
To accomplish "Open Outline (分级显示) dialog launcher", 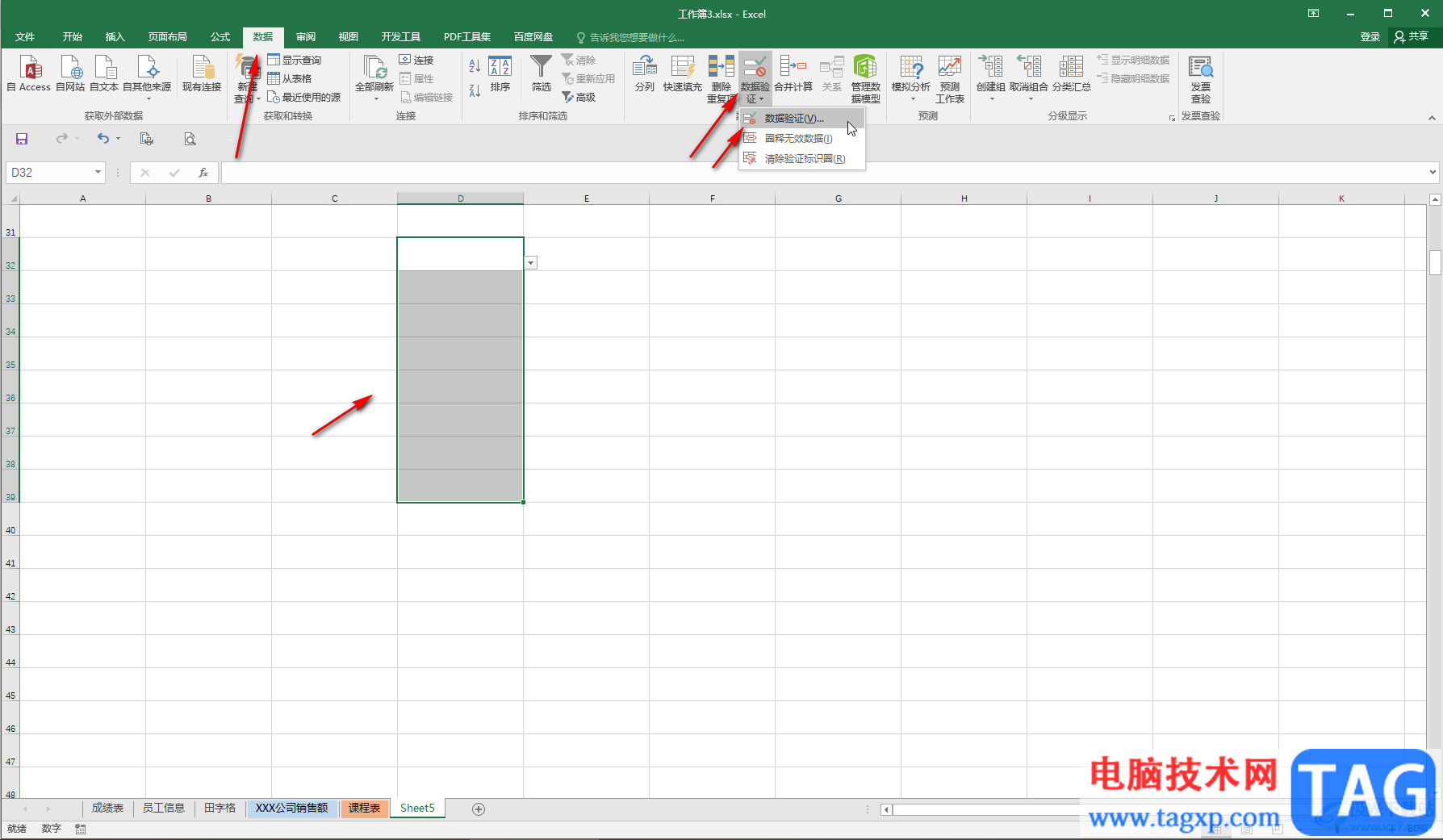I will coord(1172,118).
